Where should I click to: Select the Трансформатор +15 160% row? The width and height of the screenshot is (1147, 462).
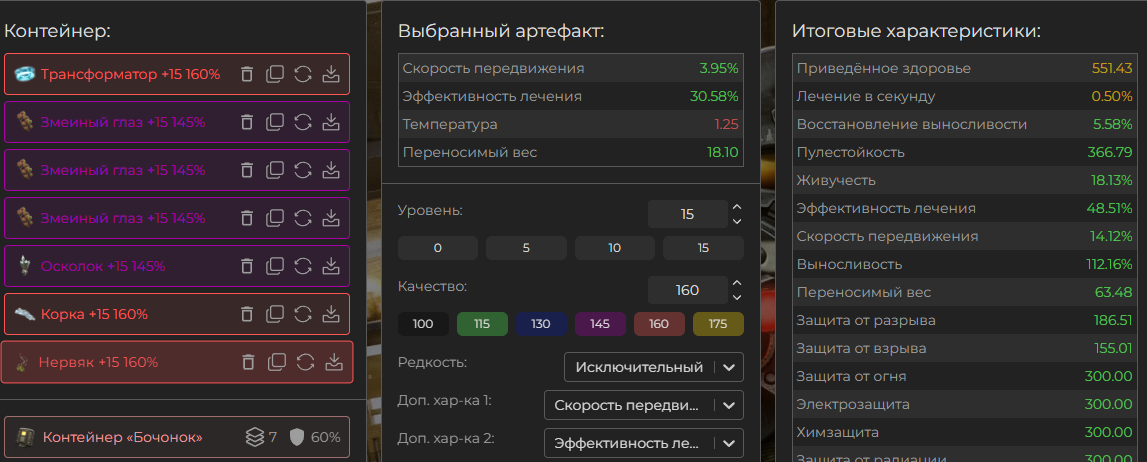pos(177,74)
